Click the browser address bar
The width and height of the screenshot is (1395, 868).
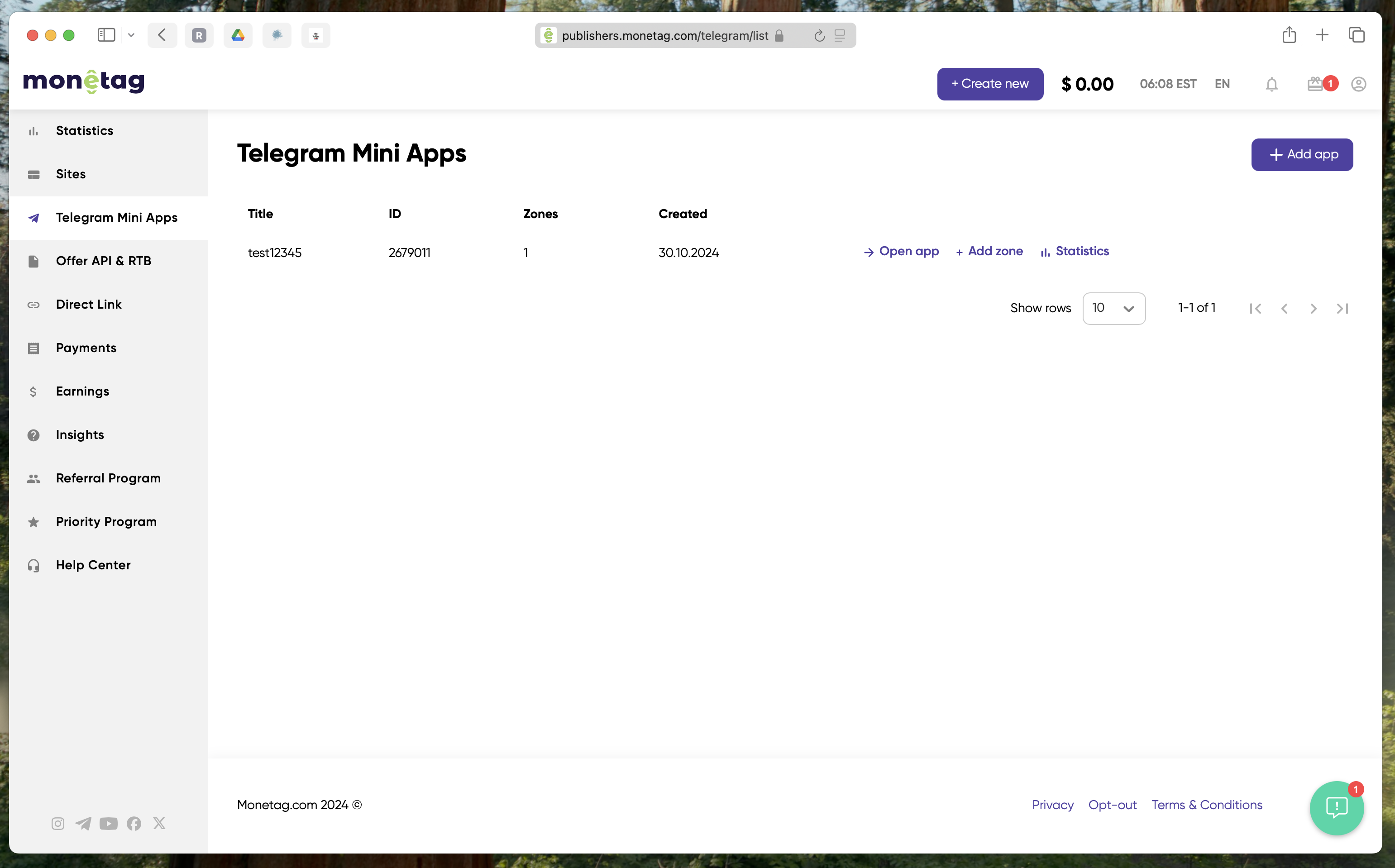665,36
